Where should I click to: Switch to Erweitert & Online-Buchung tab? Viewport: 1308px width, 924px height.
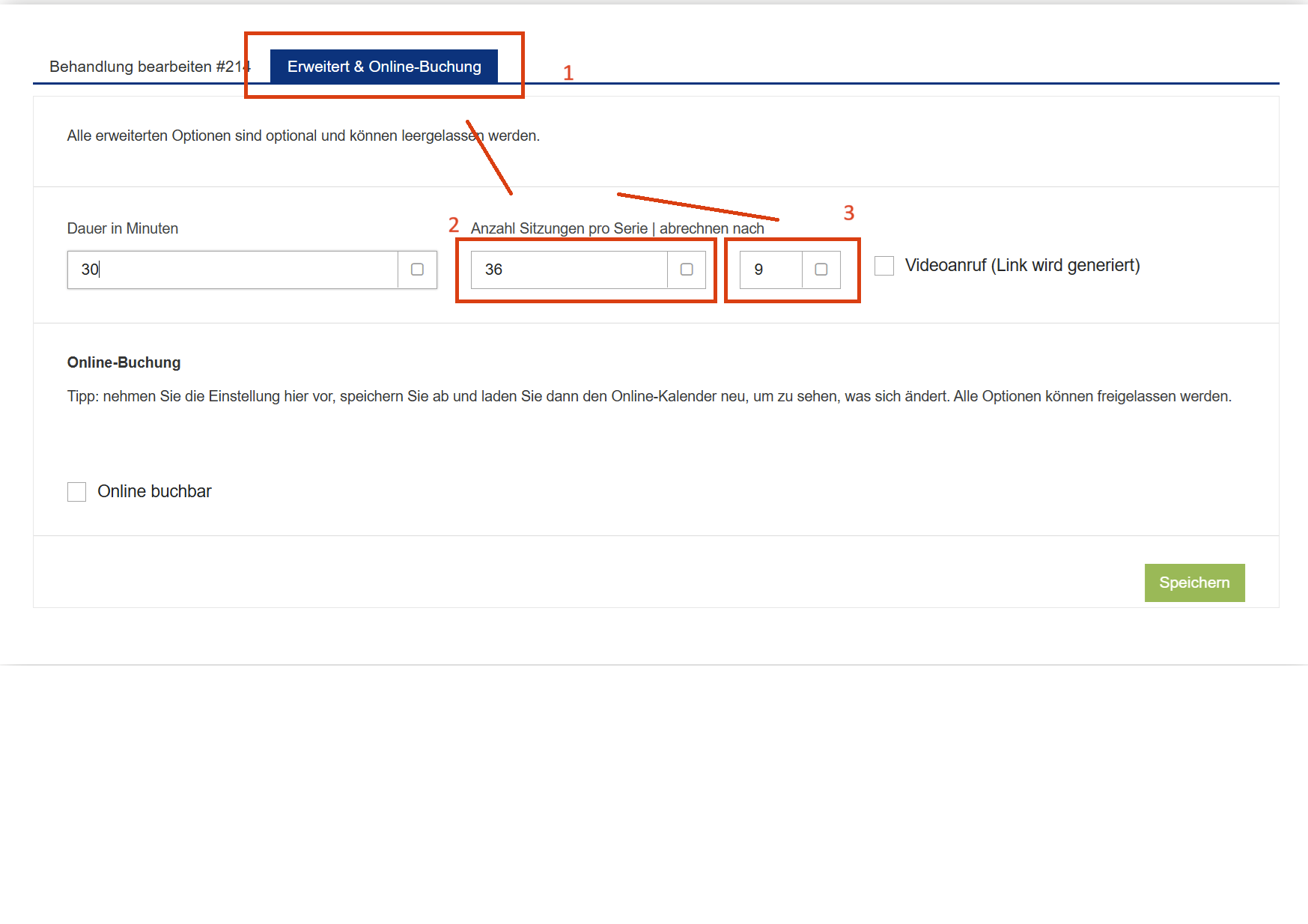[x=384, y=67]
